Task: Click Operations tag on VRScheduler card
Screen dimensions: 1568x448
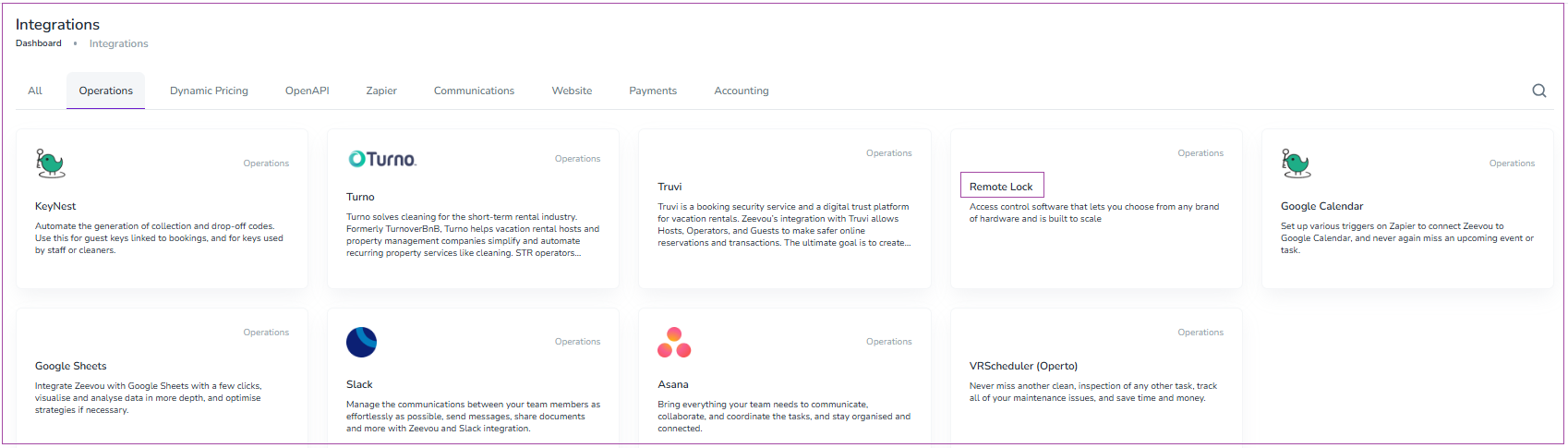Action: 1200,333
